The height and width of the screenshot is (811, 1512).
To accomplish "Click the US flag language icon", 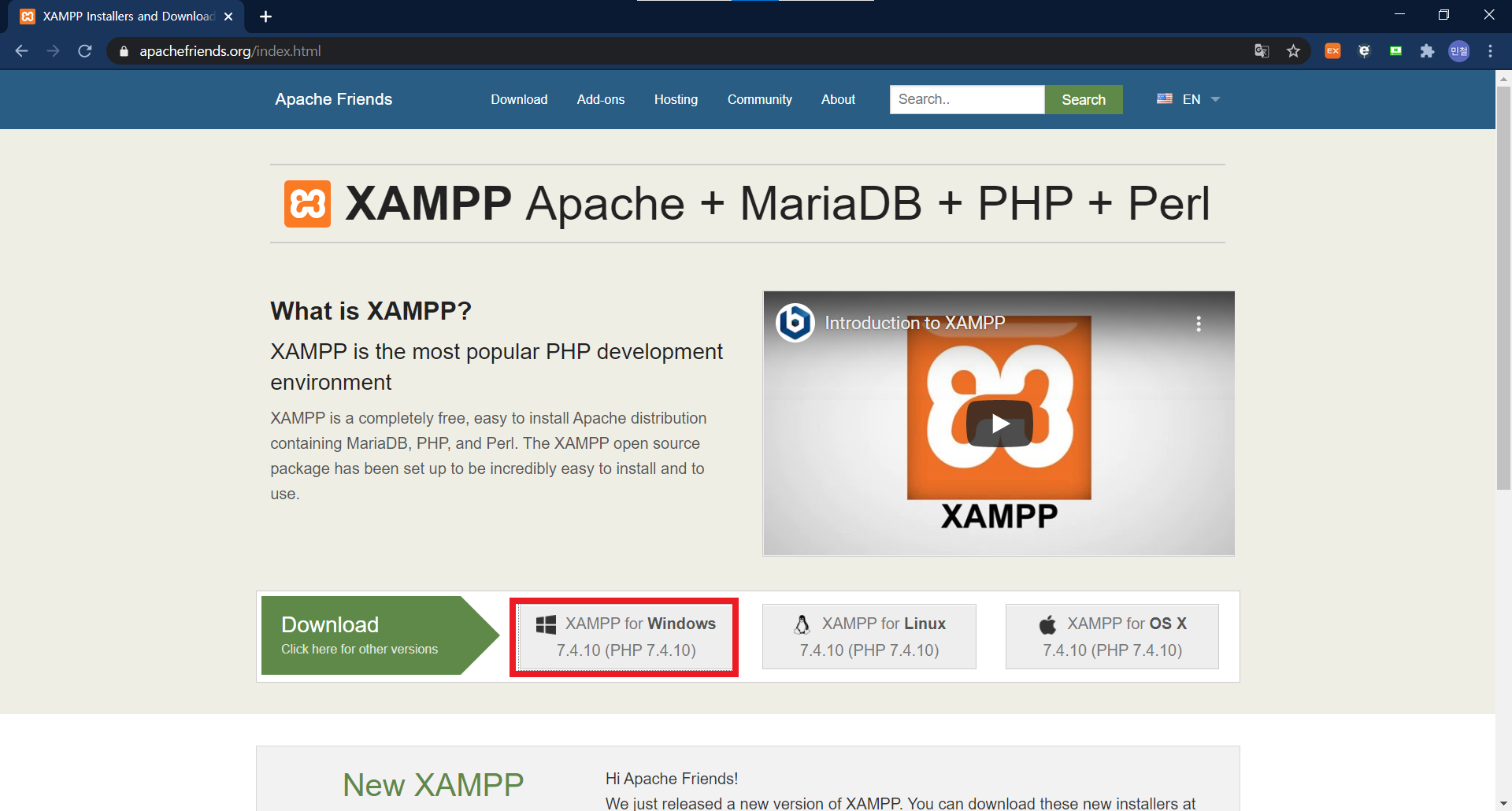I will [x=1165, y=98].
